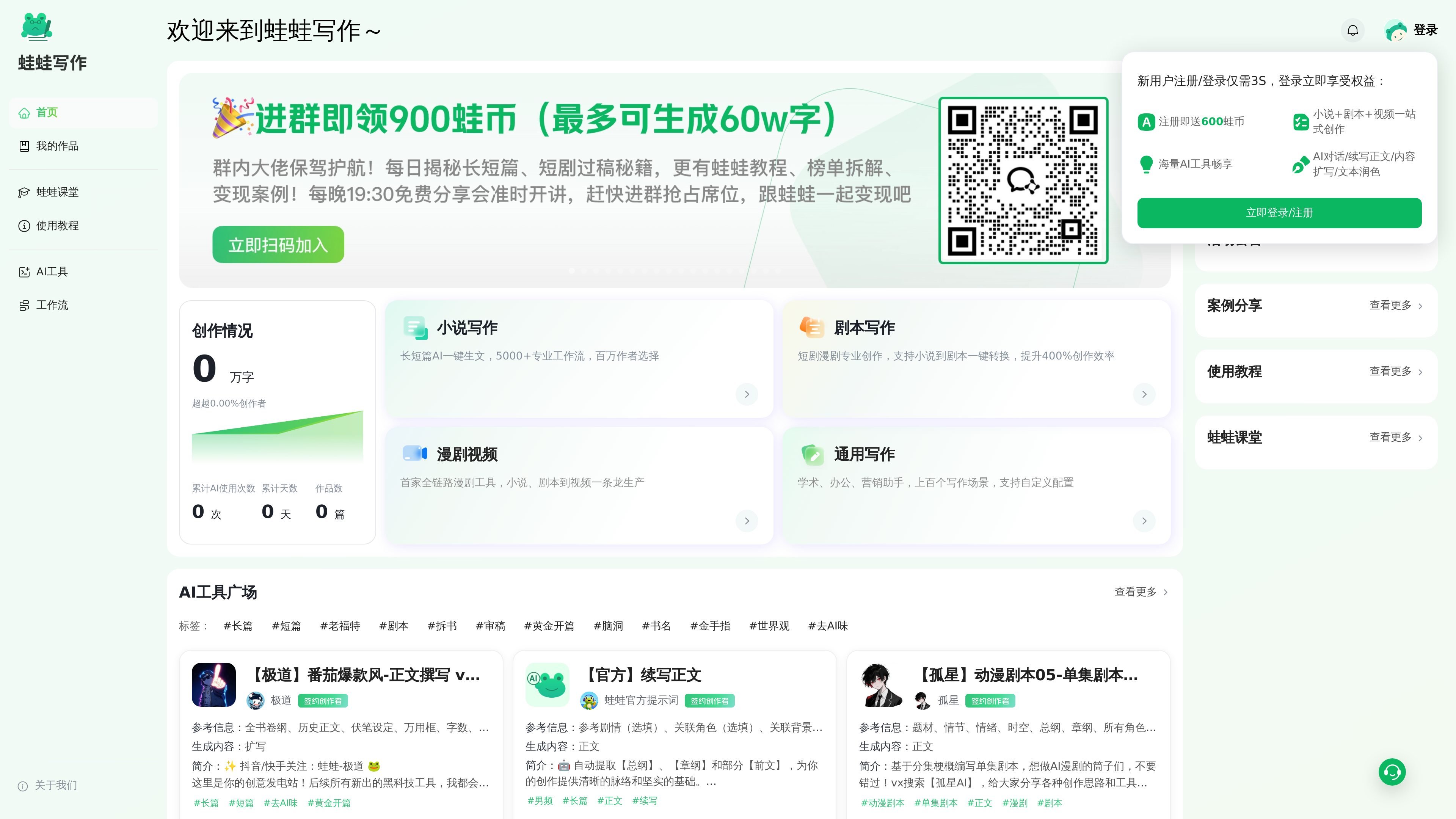Image resolution: width=1456 pixels, height=819 pixels.
Task: Click the #男频 tag on 续写正文 card
Action: (540, 801)
